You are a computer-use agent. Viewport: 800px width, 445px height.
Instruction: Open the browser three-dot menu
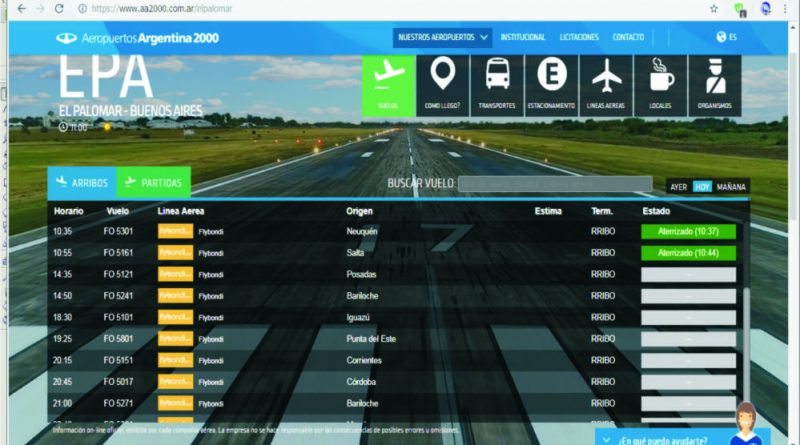(785, 9)
